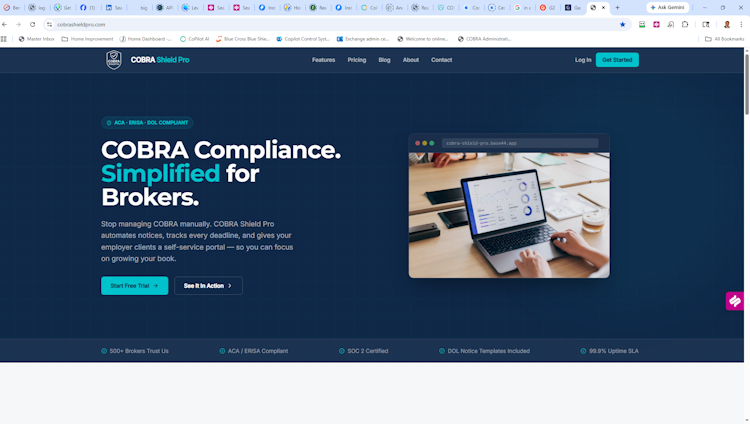This screenshot has width=750, height=424.
Task: Click the user profile avatar in toolbar
Action: 727,24
